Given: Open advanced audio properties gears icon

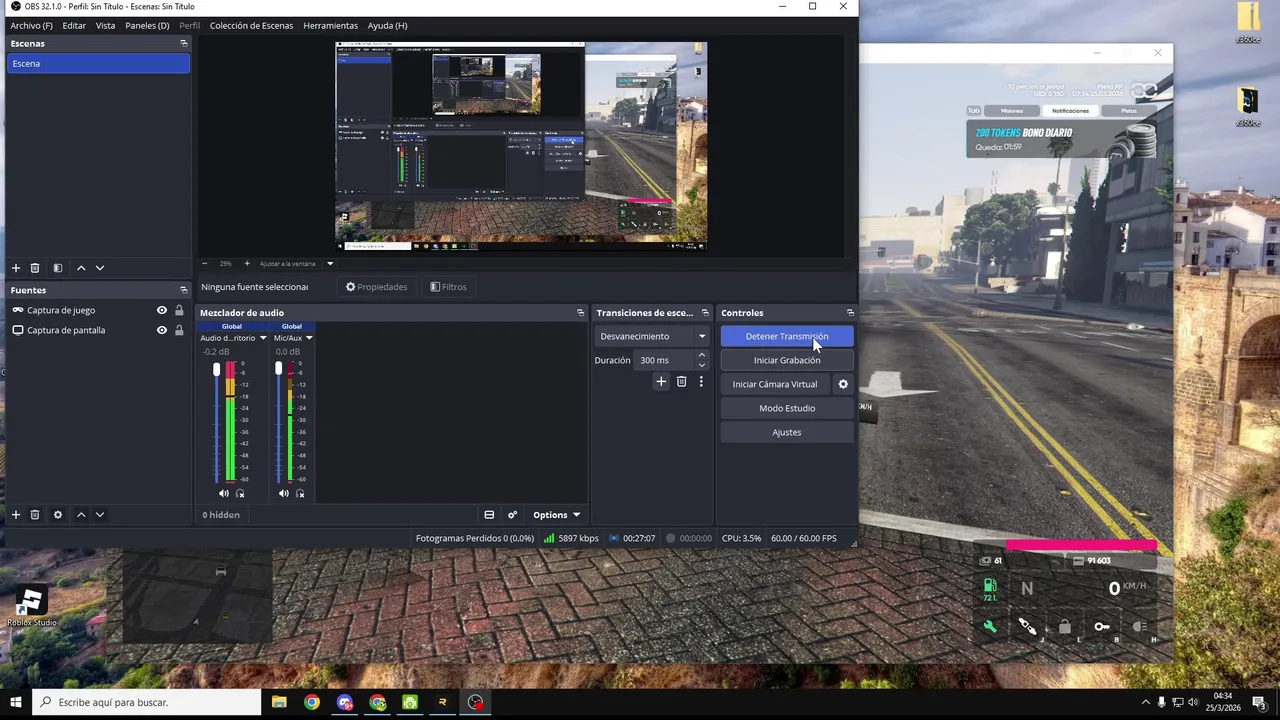Looking at the screenshot, I should click(x=512, y=515).
